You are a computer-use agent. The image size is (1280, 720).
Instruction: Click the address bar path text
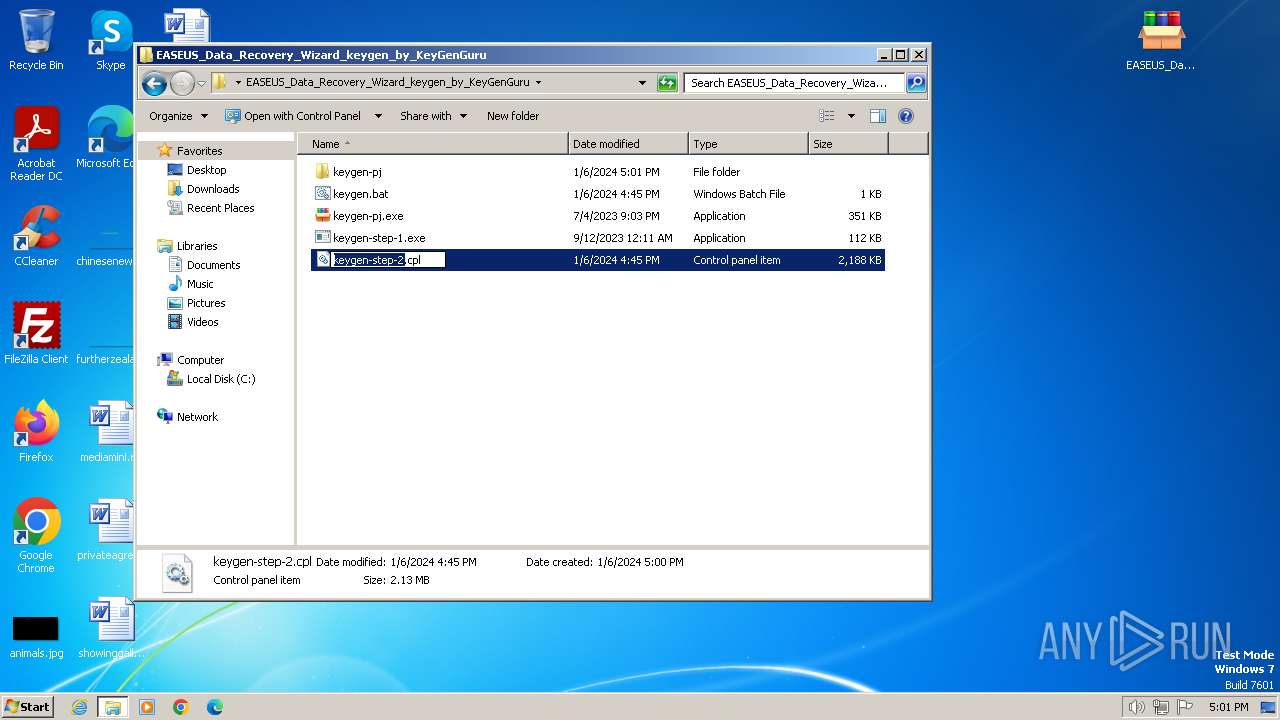point(387,83)
